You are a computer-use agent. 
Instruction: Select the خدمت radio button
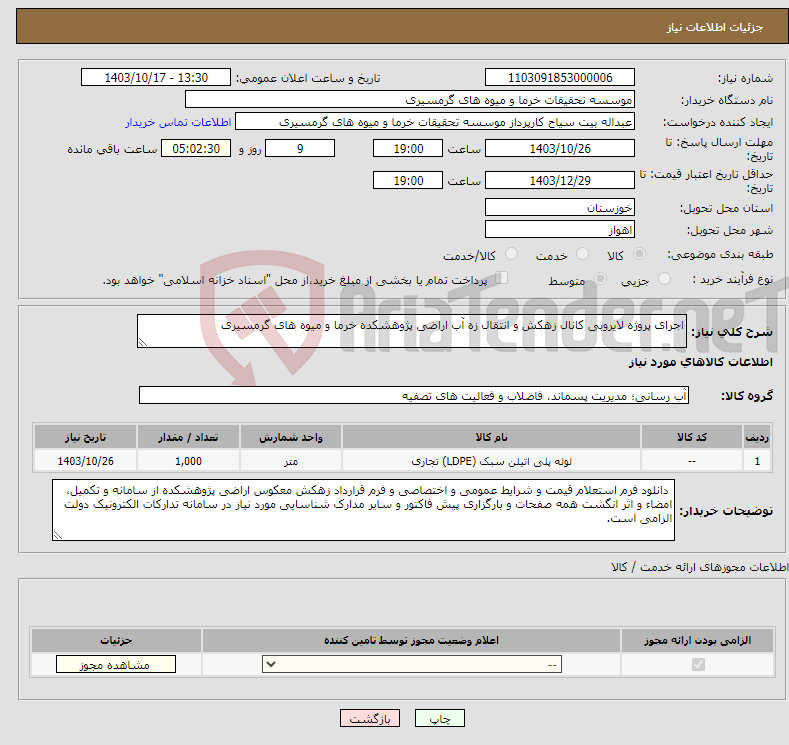[x=582, y=254]
